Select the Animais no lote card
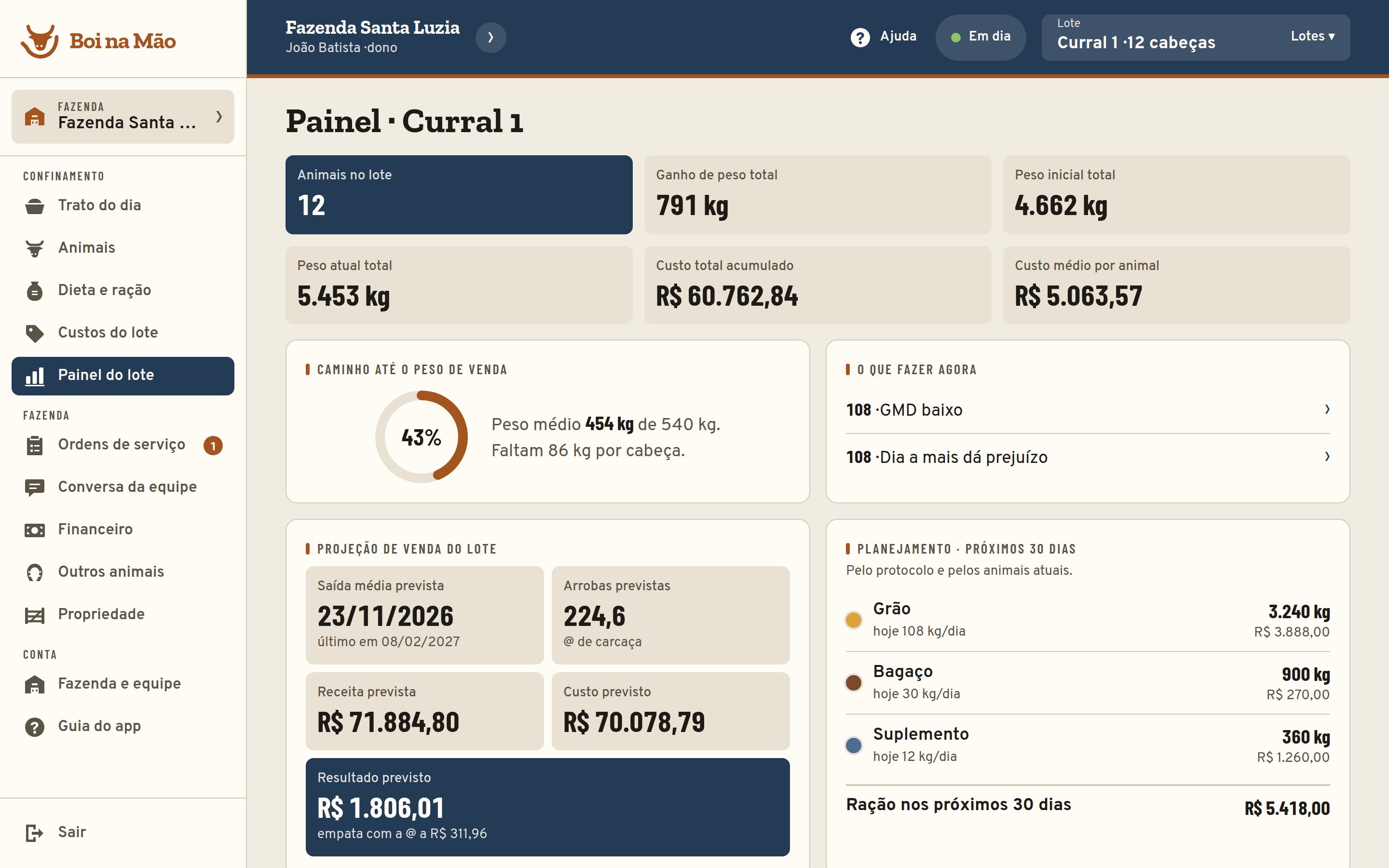The width and height of the screenshot is (1389, 868). [459, 195]
